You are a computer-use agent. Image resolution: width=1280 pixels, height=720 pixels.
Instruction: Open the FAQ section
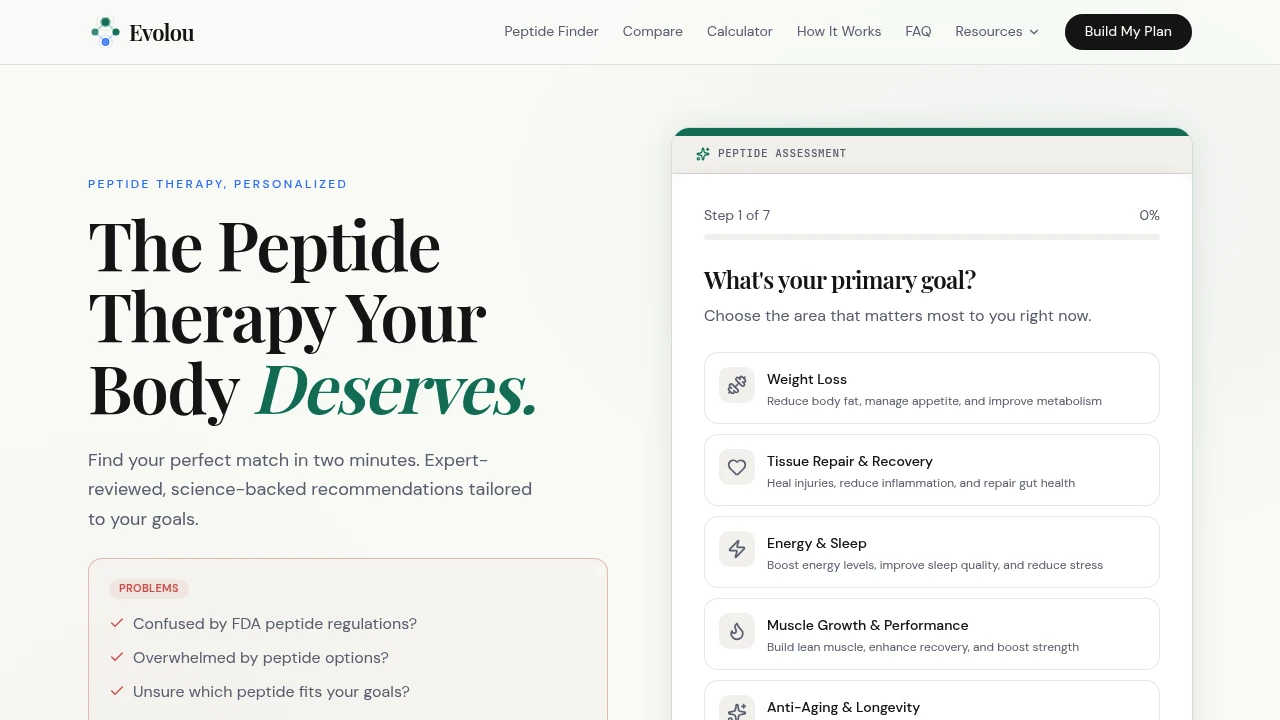(918, 31)
